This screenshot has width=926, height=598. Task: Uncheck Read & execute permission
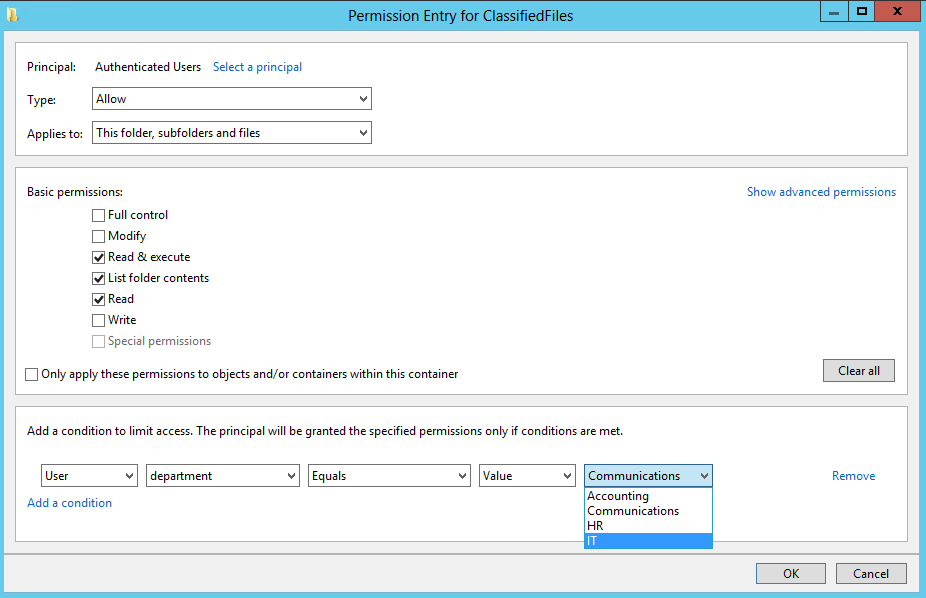pyautogui.click(x=98, y=257)
